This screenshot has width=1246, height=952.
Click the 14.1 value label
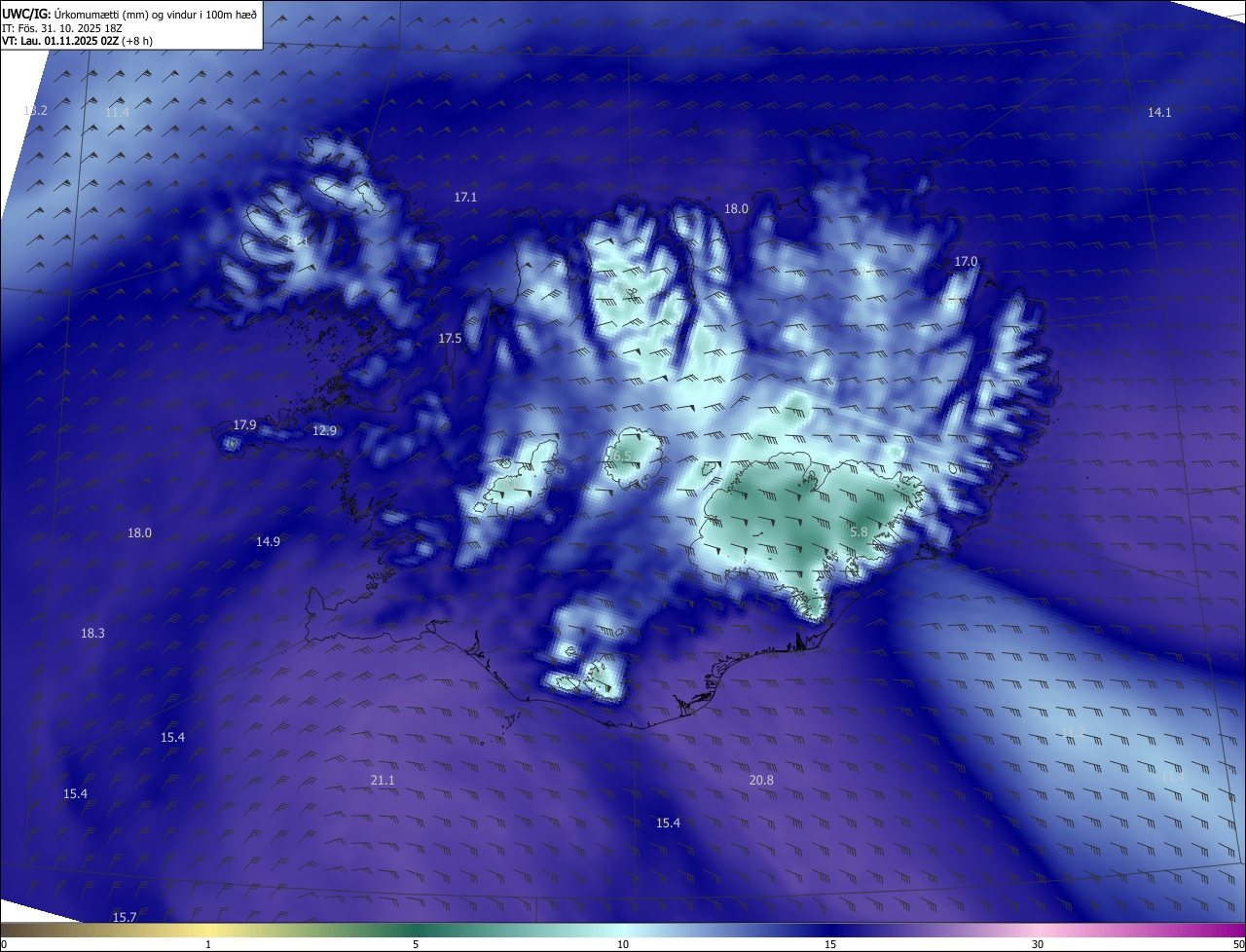point(1159,113)
